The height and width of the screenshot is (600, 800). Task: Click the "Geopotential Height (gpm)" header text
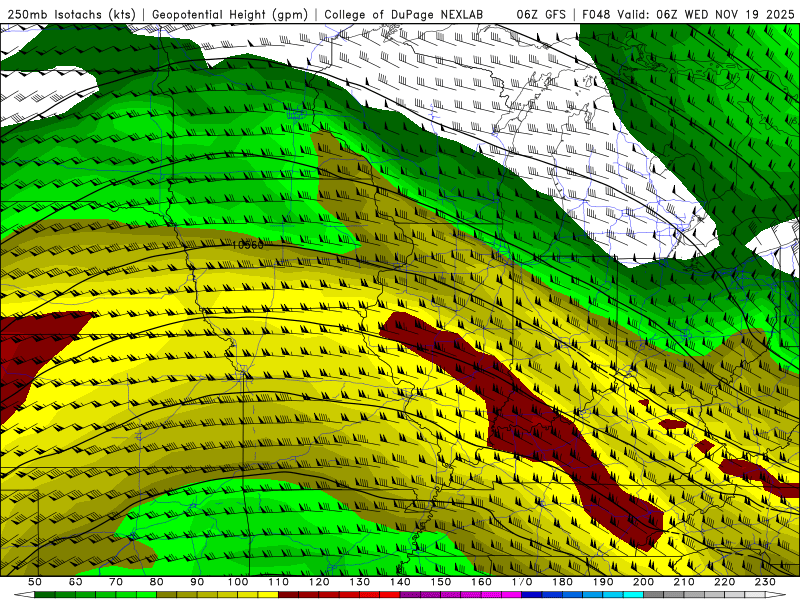pyautogui.click(x=230, y=15)
